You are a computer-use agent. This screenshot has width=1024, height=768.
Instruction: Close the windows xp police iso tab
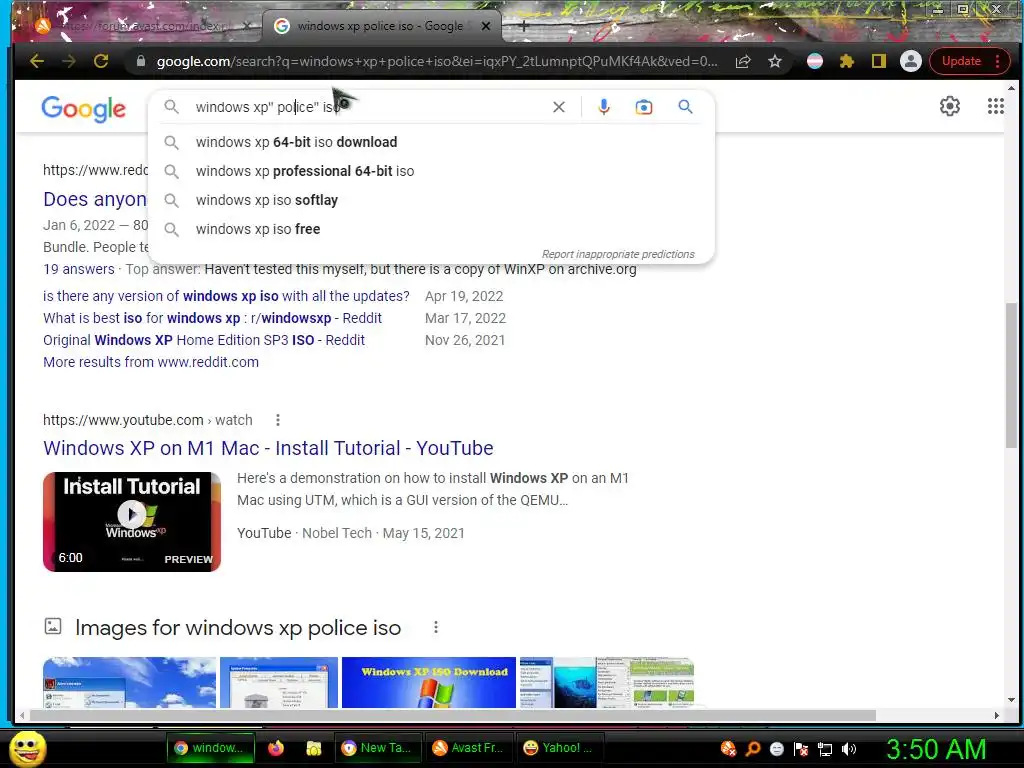[485, 26]
